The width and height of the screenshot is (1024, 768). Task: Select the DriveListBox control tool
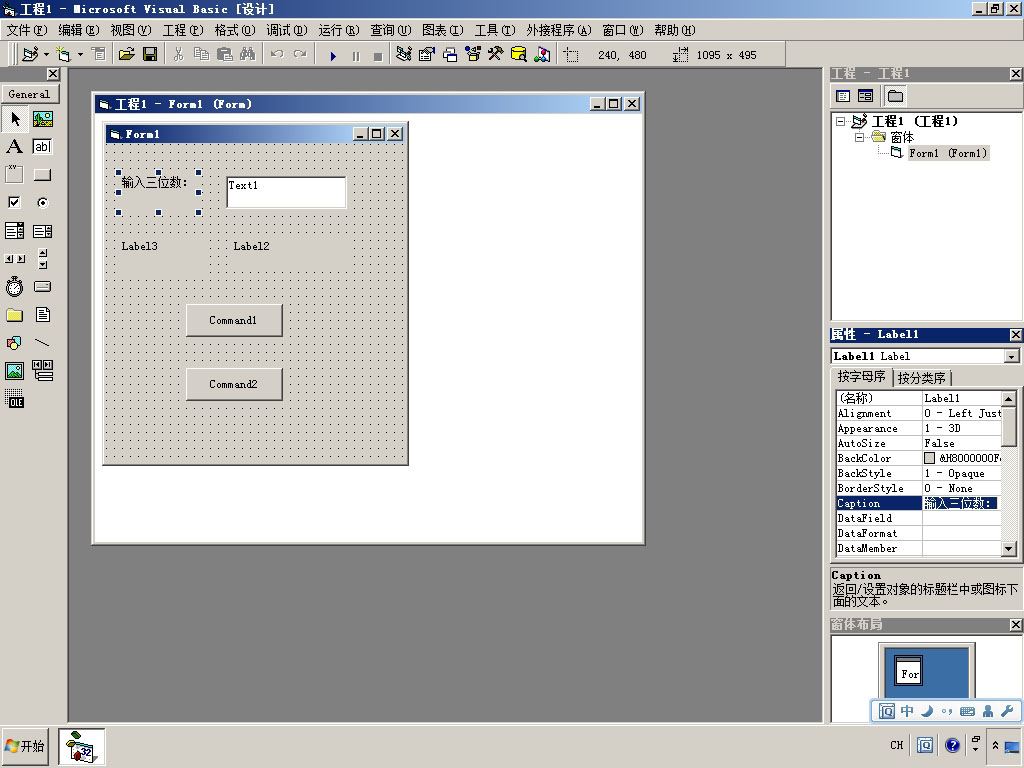(x=42, y=287)
